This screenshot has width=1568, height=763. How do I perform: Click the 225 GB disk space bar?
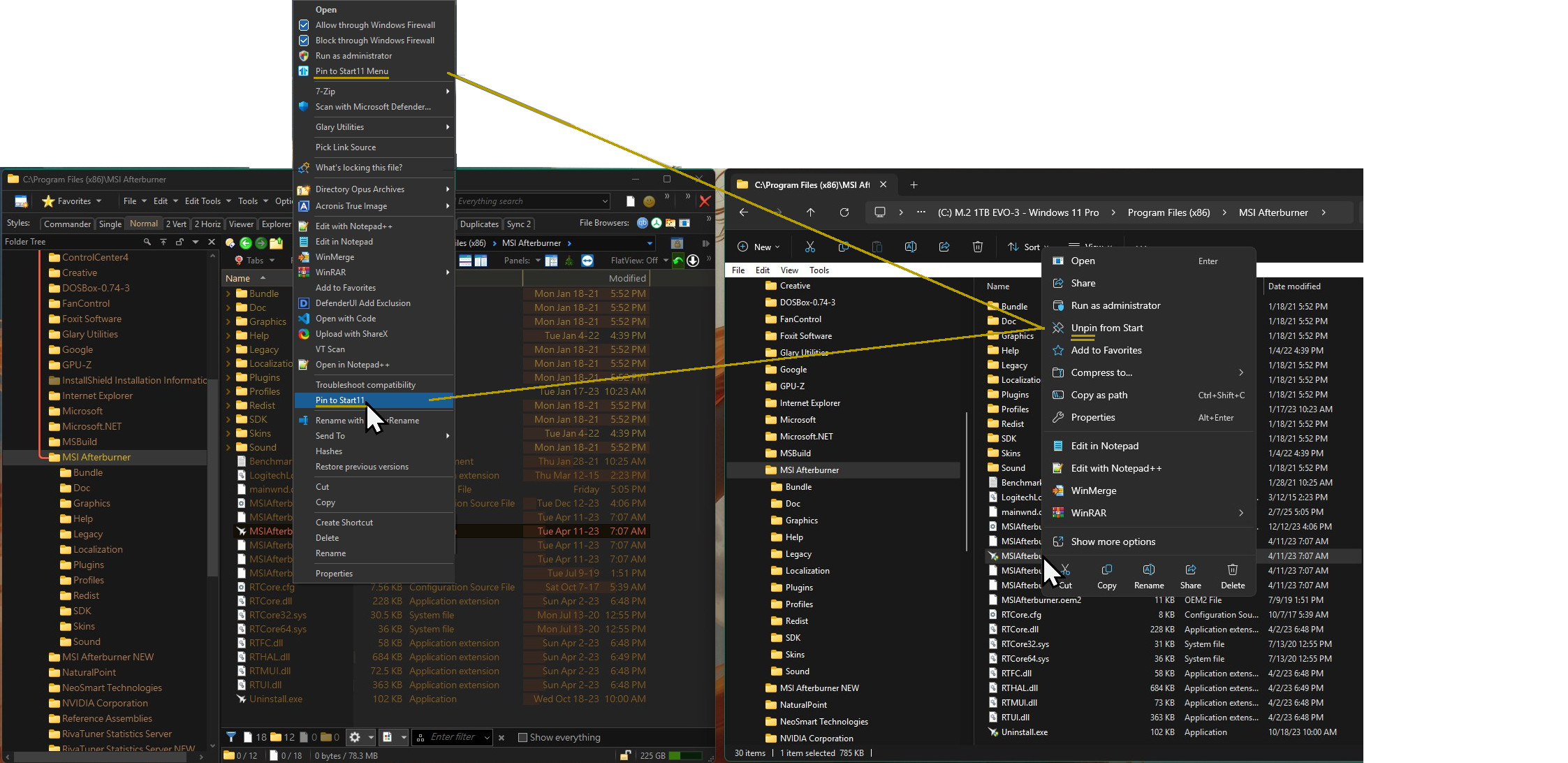684,755
